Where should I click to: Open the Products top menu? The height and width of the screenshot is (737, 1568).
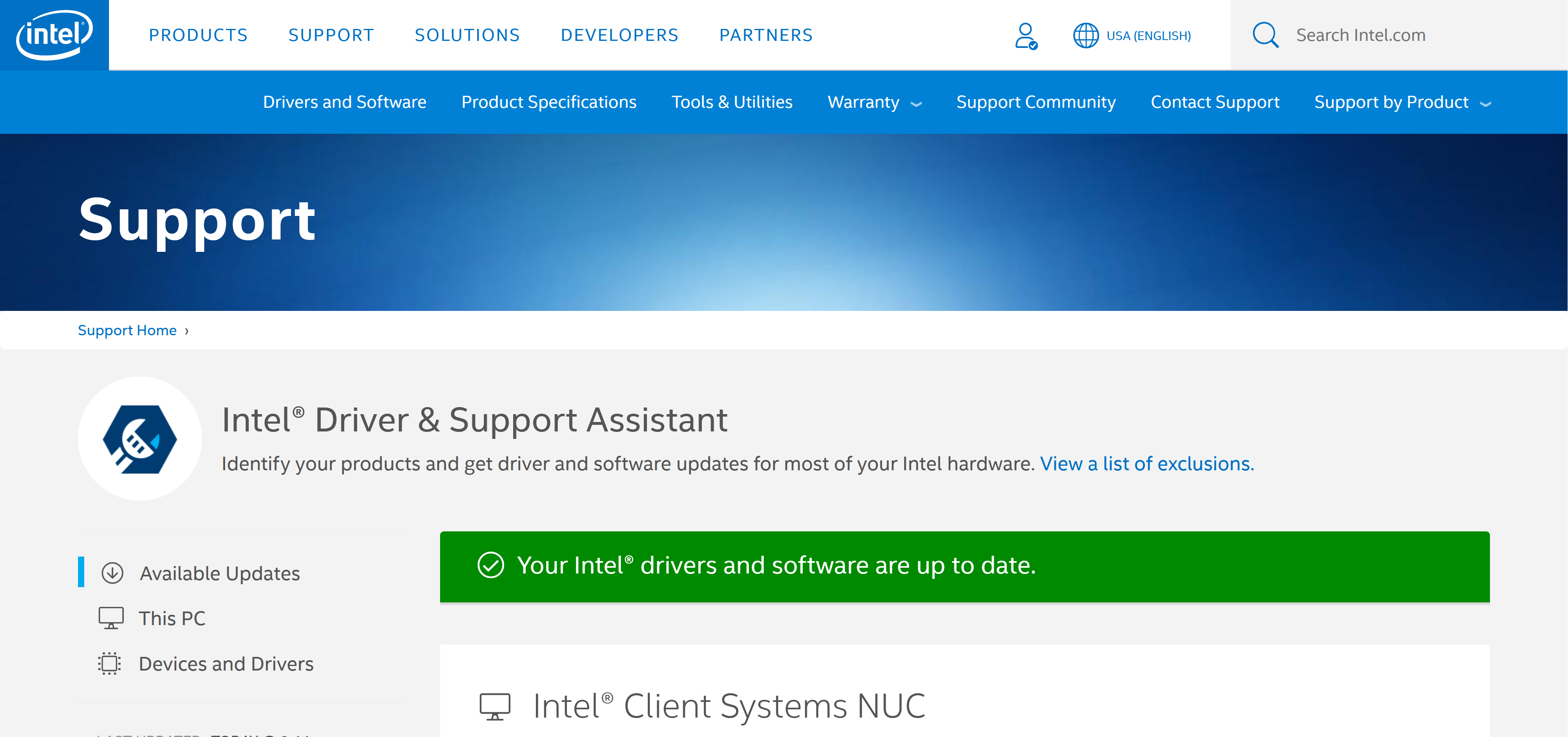(x=198, y=35)
